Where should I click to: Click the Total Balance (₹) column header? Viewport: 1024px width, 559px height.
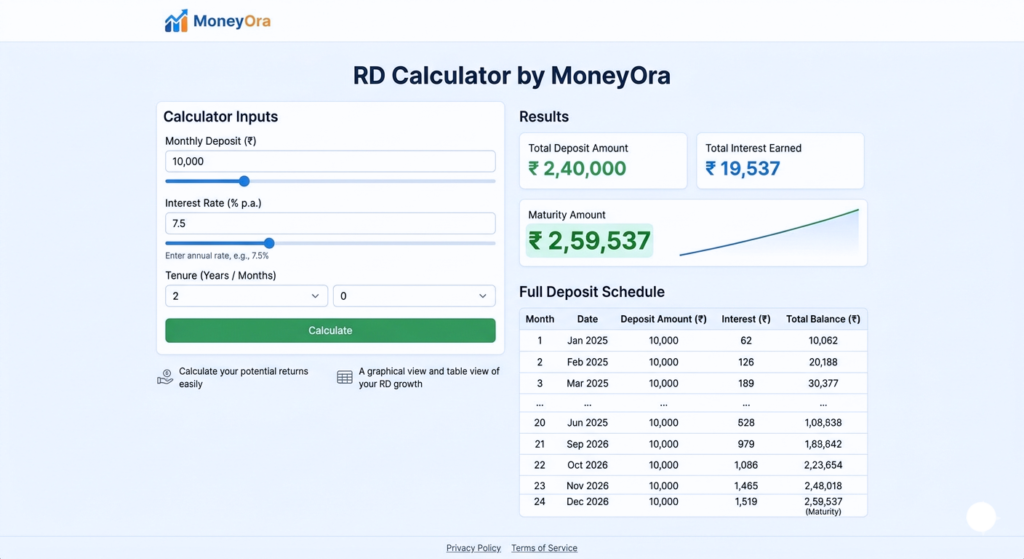(x=823, y=319)
